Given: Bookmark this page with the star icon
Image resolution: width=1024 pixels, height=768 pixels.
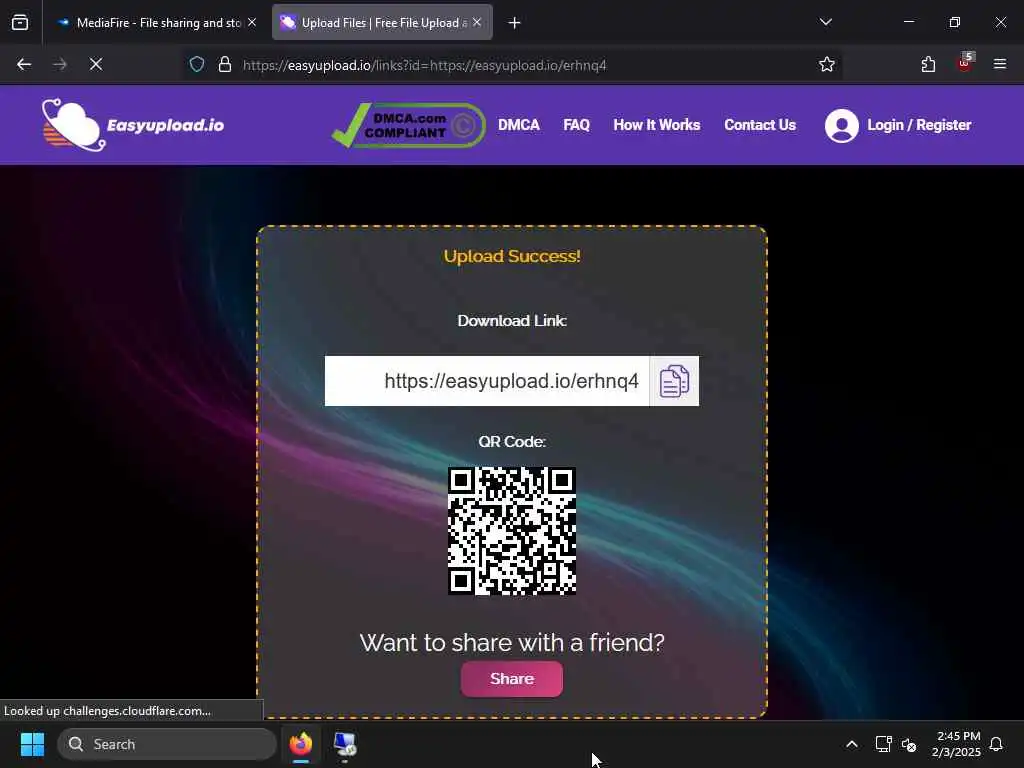Looking at the screenshot, I should coord(827,64).
